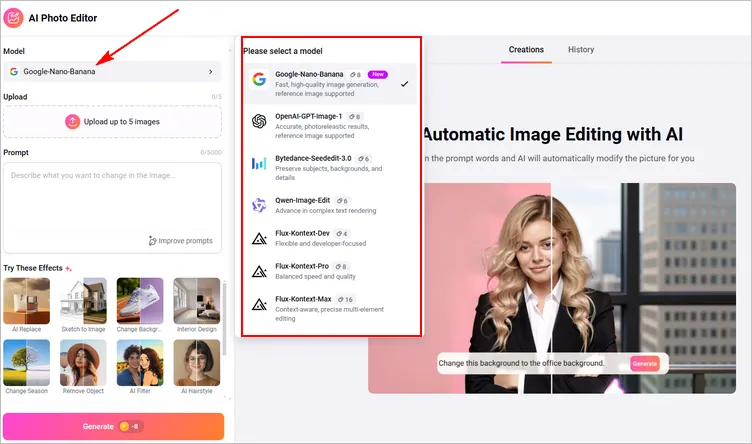Viewport: 752px width, 444px height.
Task: Click the 'Please select a model' heading
Action: pos(283,51)
